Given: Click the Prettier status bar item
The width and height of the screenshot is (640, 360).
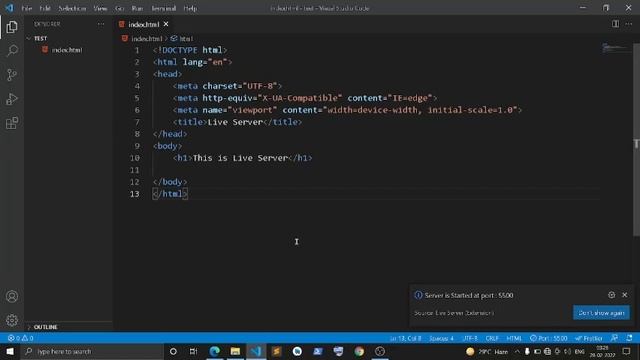Looking at the screenshot, I should tap(588, 338).
